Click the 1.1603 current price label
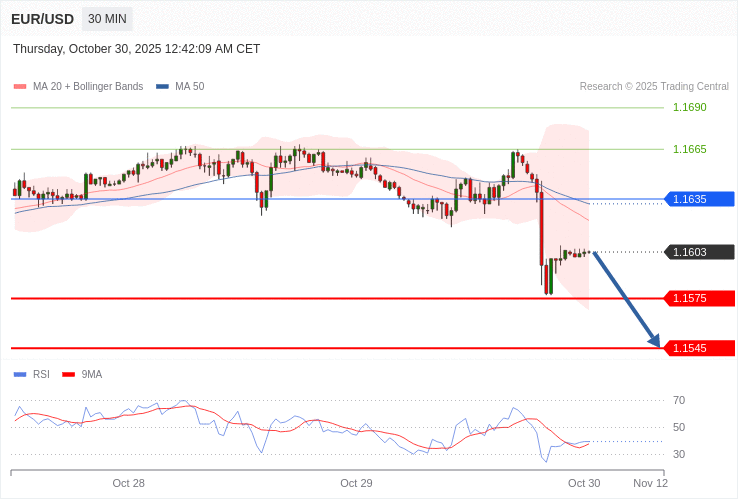This screenshot has width=738, height=500. 698,252
